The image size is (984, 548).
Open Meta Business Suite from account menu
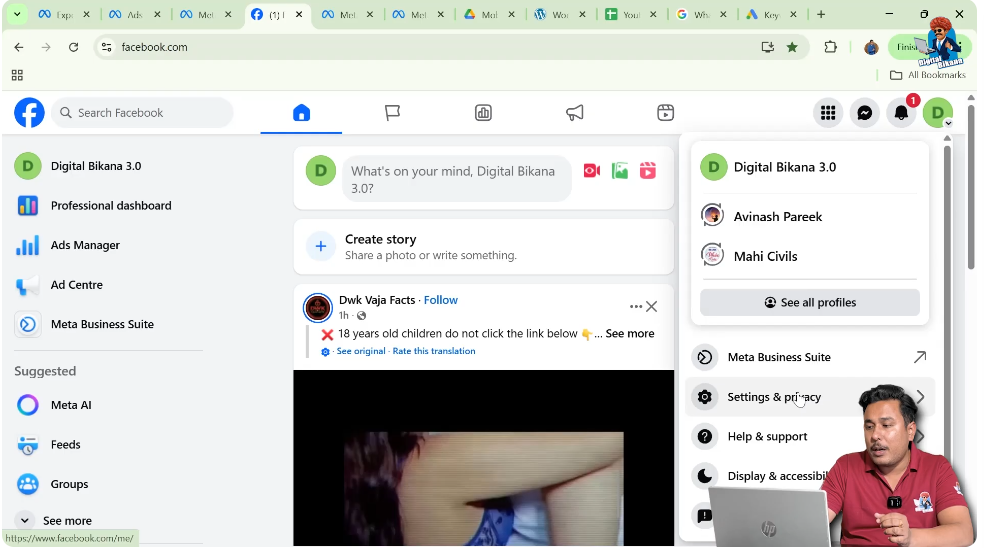coord(810,357)
